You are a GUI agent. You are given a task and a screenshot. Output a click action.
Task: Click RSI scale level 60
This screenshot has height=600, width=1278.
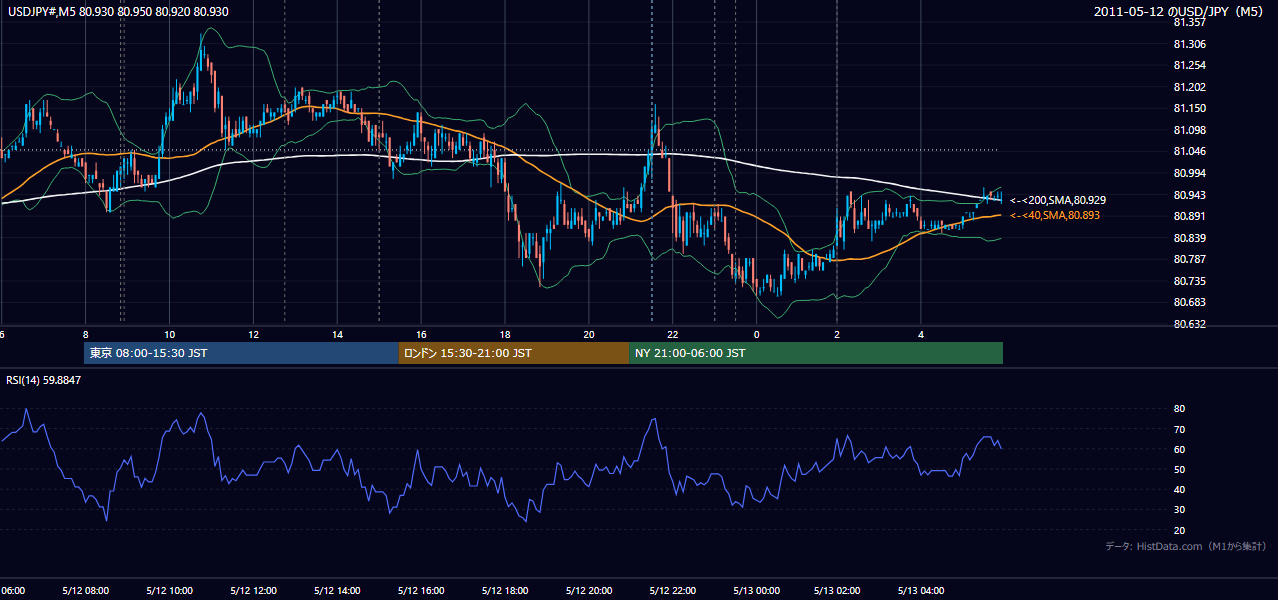(x=1179, y=449)
